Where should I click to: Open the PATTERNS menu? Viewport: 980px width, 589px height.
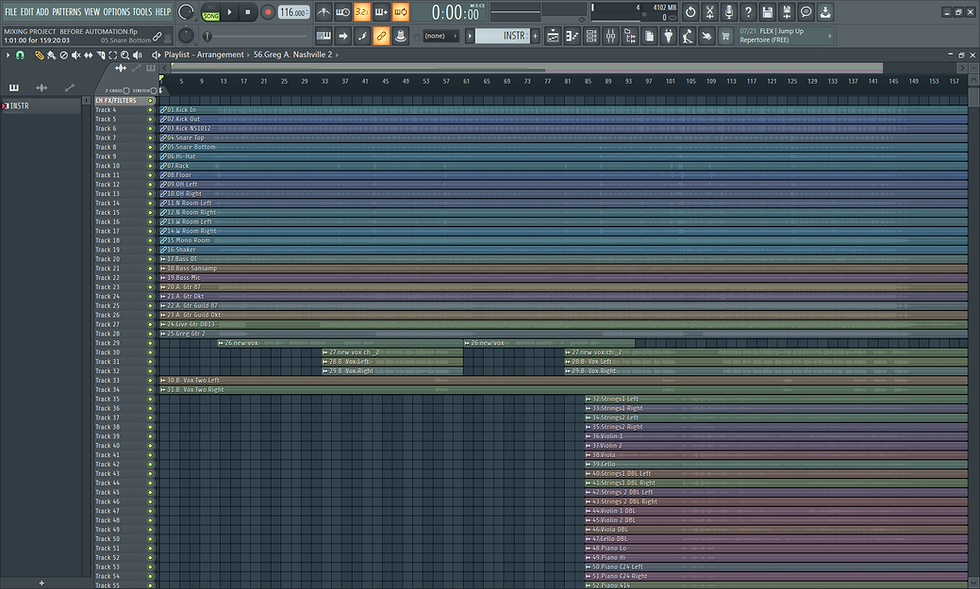coord(66,11)
